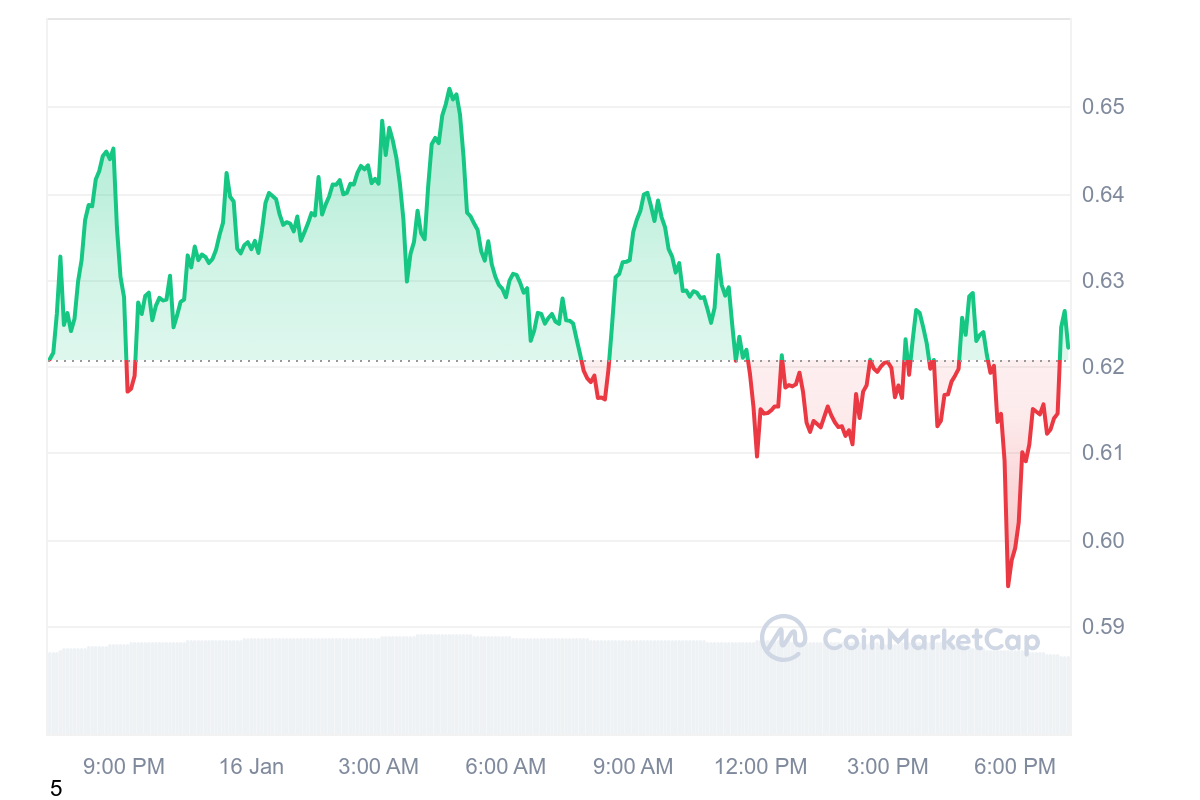The height and width of the screenshot is (800, 1200).
Task: Click the 12:00 PM time axis label
Action: pos(761,767)
